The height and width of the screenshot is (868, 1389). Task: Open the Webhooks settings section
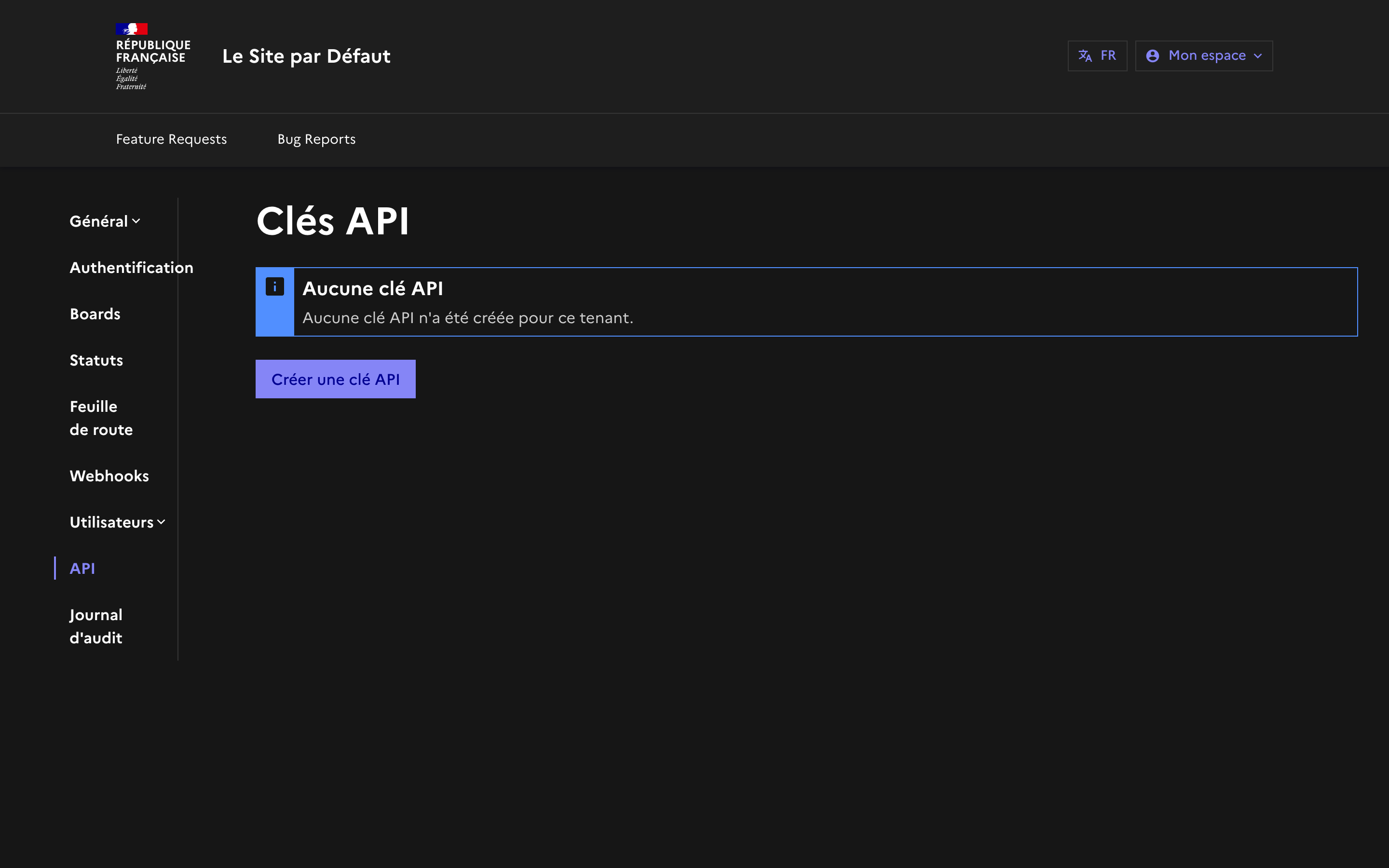(109, 475)
